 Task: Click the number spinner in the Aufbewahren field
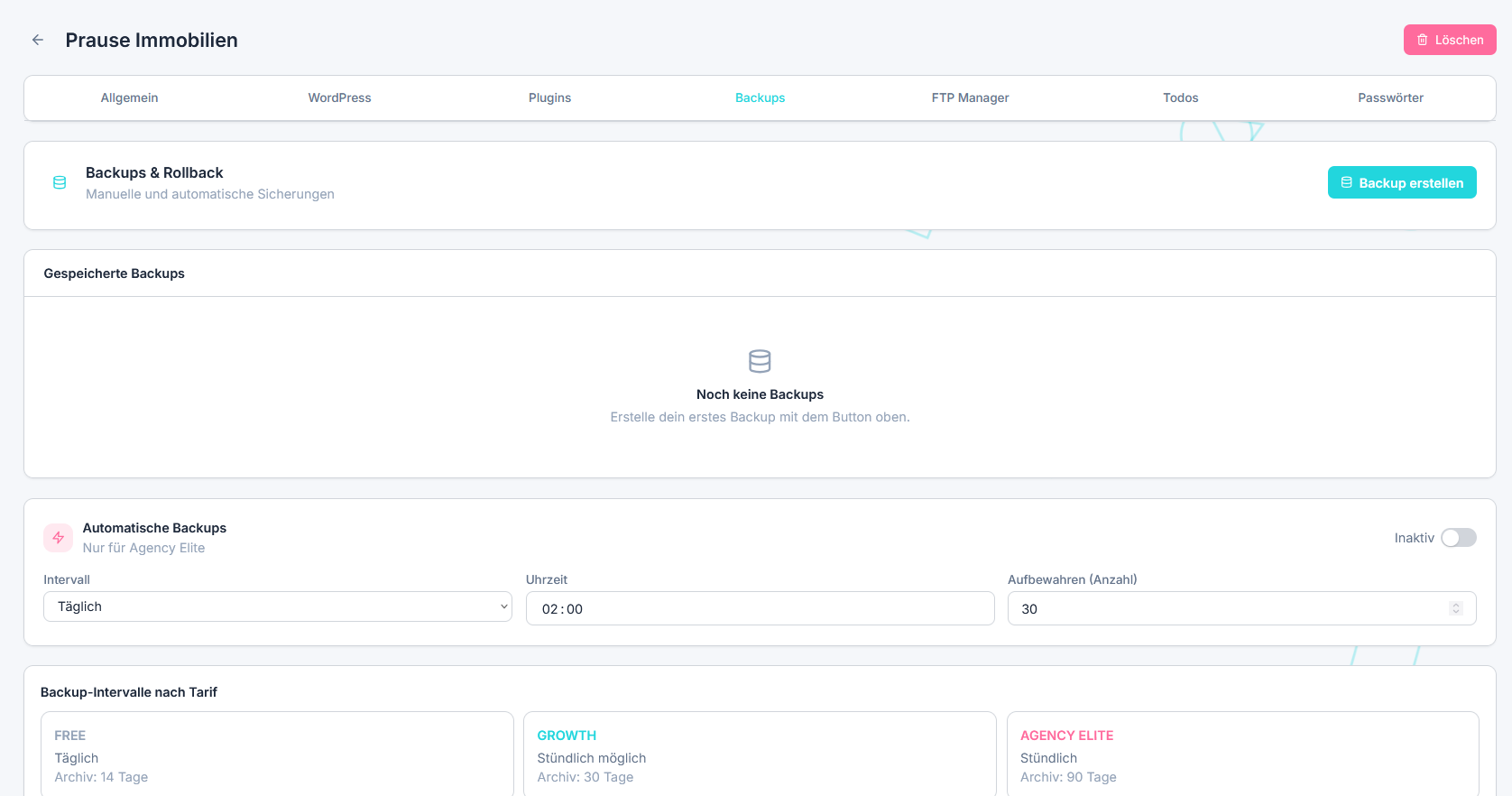pos(1455,608)
